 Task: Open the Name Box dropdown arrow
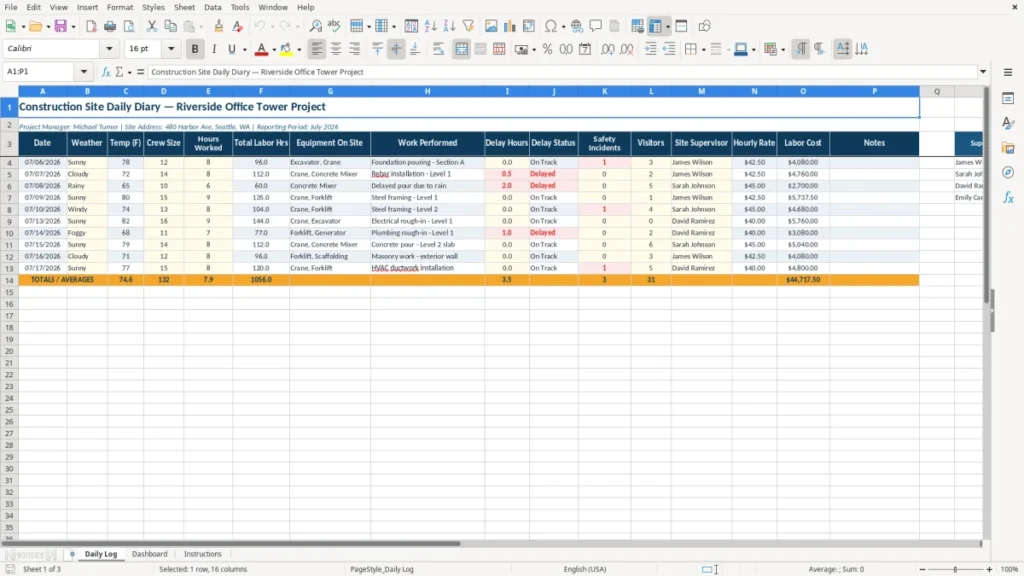point(84,72)
